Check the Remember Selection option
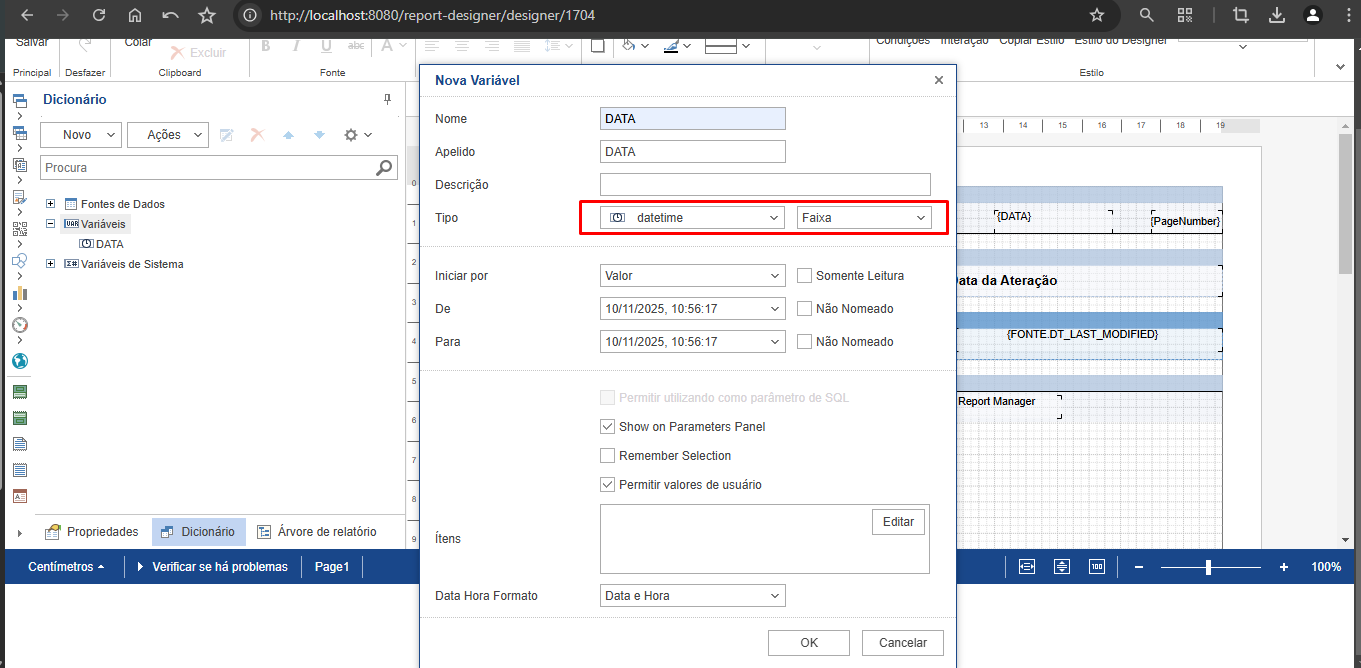 607,456
